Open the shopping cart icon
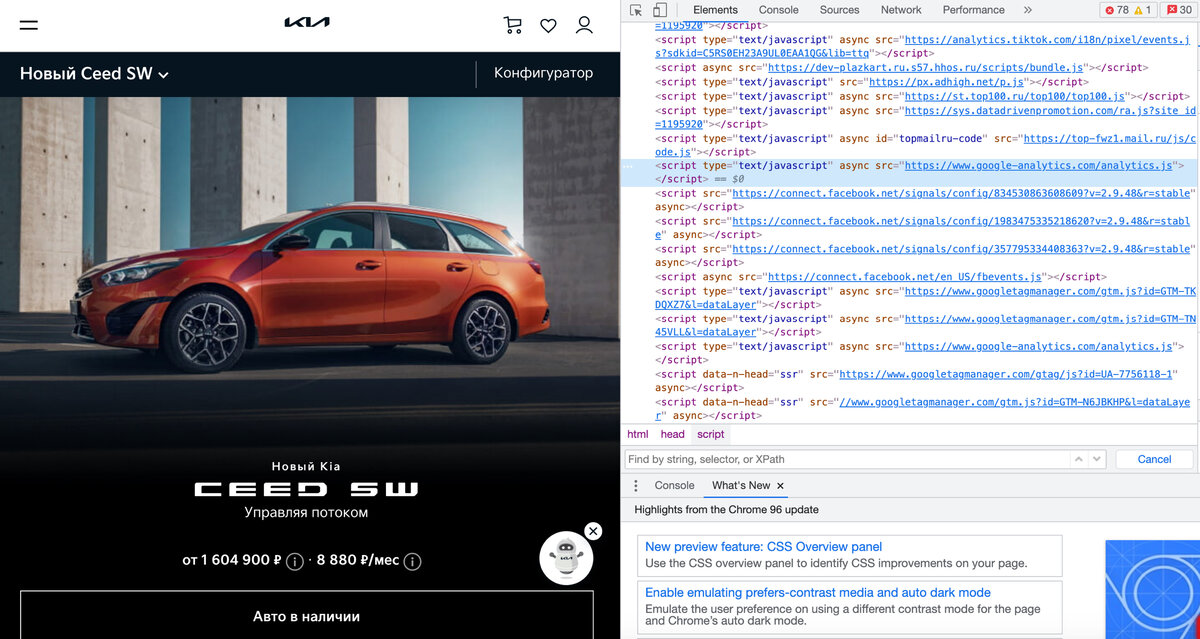 513,25
